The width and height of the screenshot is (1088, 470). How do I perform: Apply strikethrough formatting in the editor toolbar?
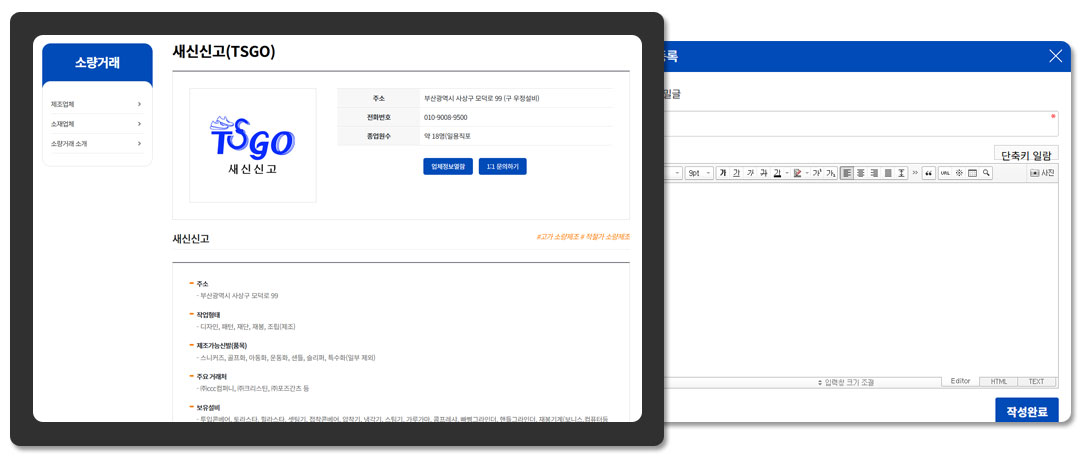[x=763, y=173]
